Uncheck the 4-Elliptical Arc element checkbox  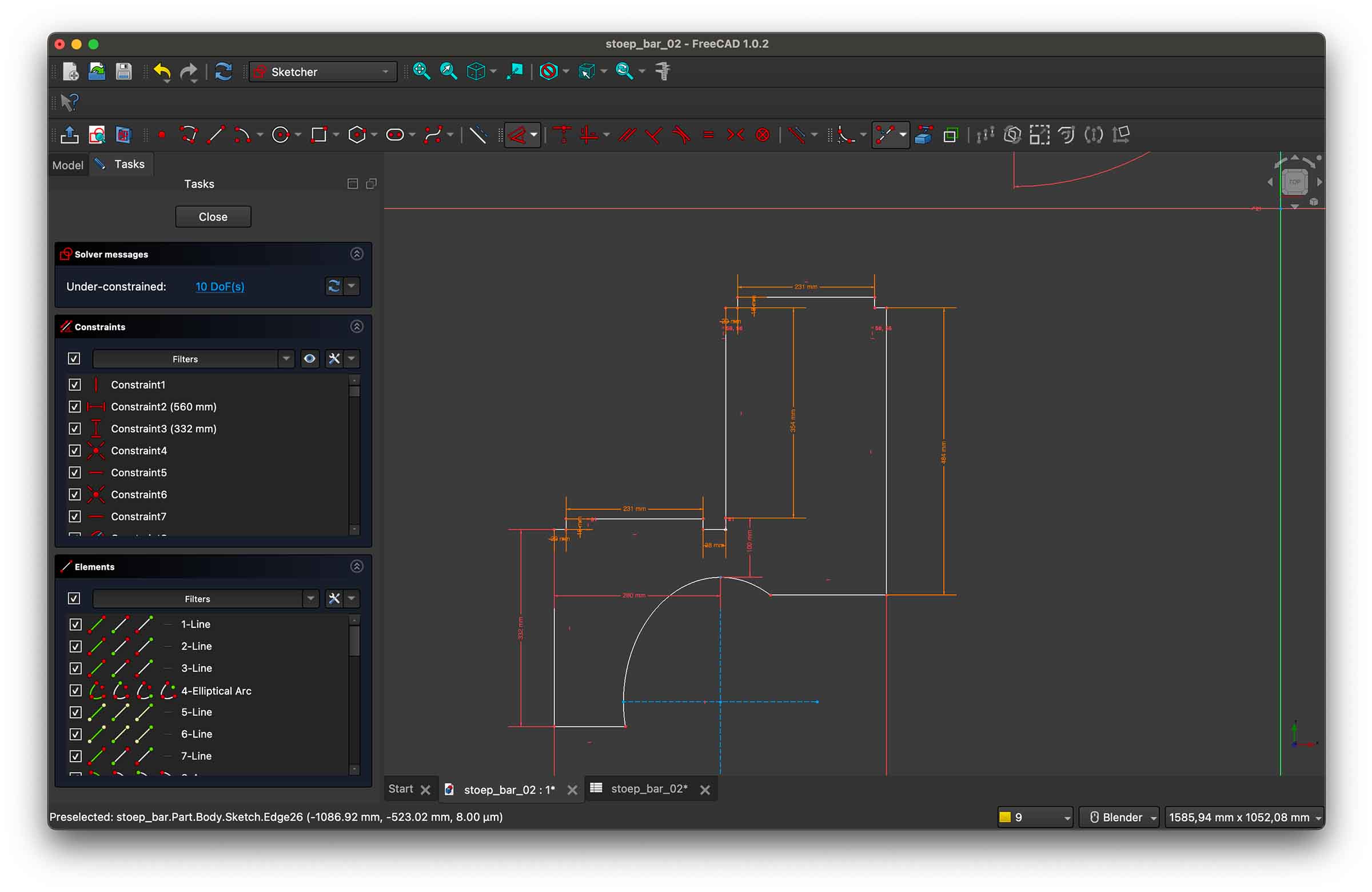point(75,690)
